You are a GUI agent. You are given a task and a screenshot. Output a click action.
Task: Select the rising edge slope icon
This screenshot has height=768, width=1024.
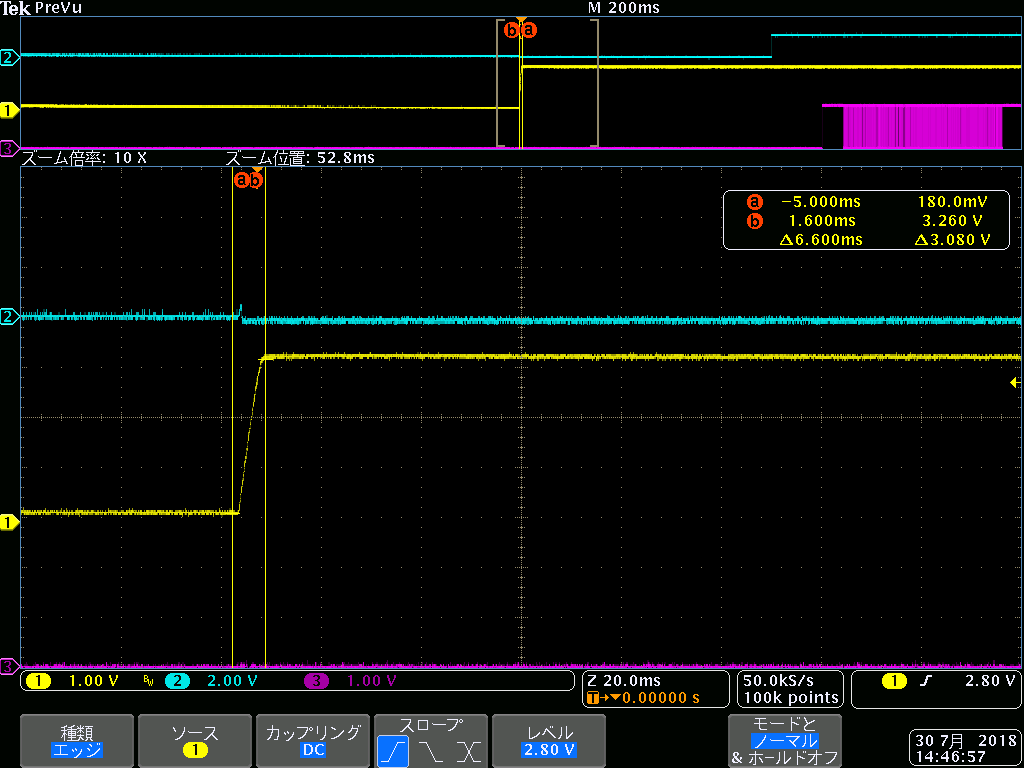(x=393, y=752)
